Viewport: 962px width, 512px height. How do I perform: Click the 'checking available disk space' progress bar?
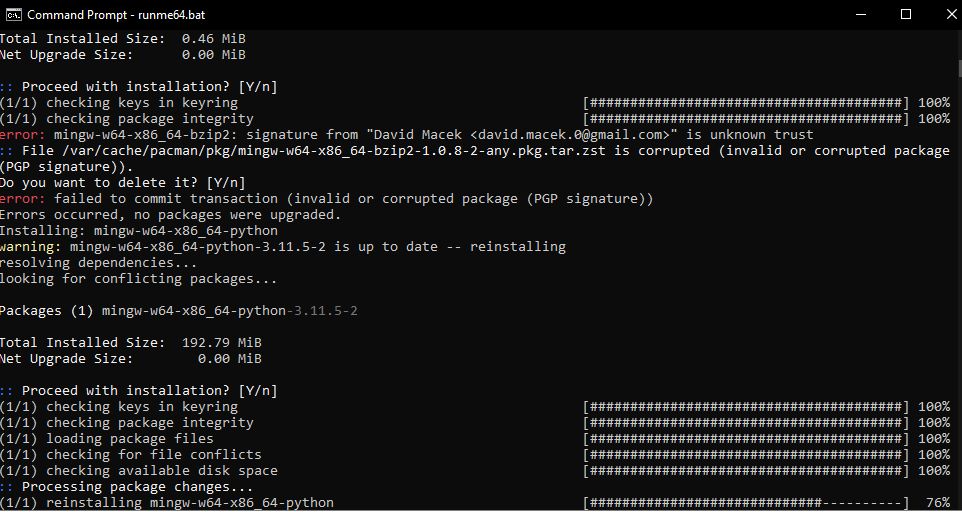[x=746, y=471]
